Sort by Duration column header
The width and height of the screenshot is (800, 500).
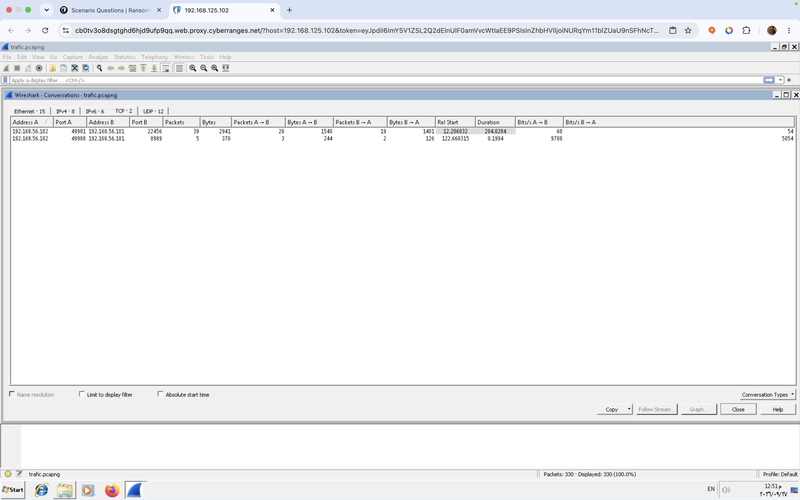click(x=495, y=122)
